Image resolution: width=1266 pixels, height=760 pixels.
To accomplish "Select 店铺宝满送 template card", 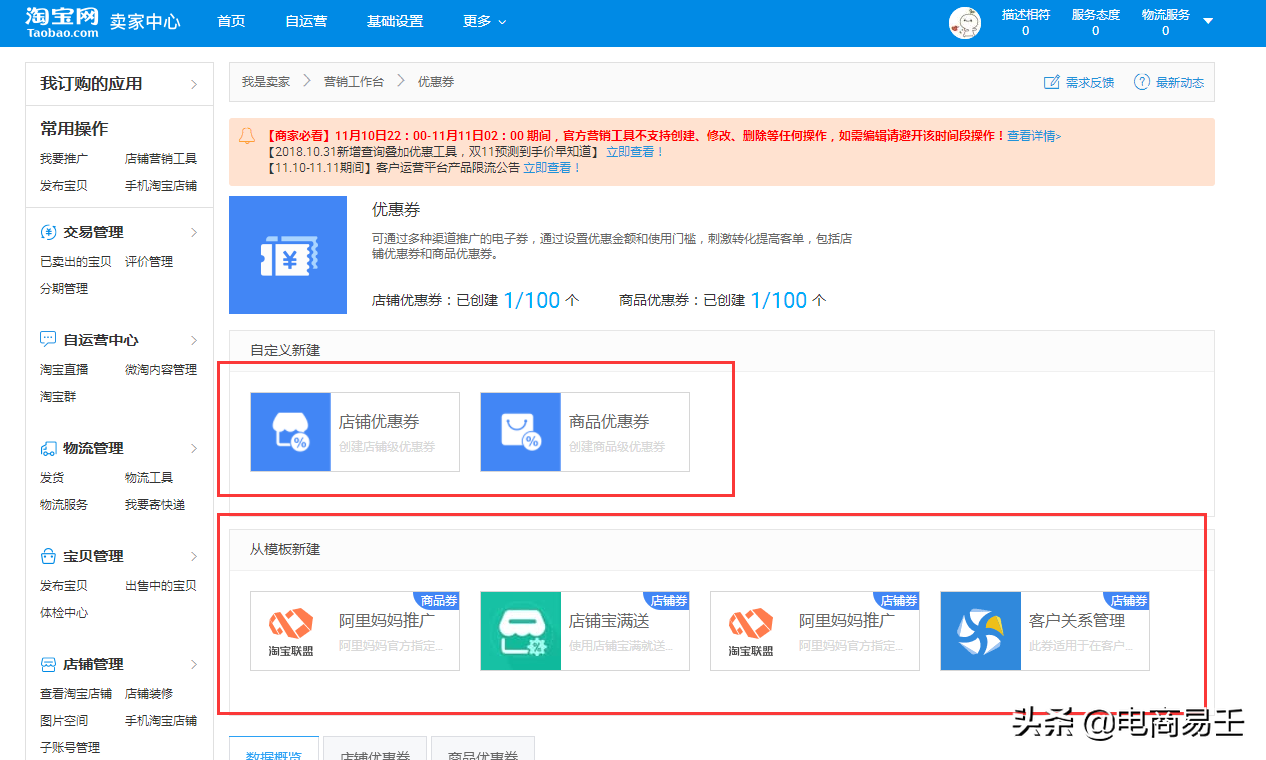I will (x=585, y=631).
